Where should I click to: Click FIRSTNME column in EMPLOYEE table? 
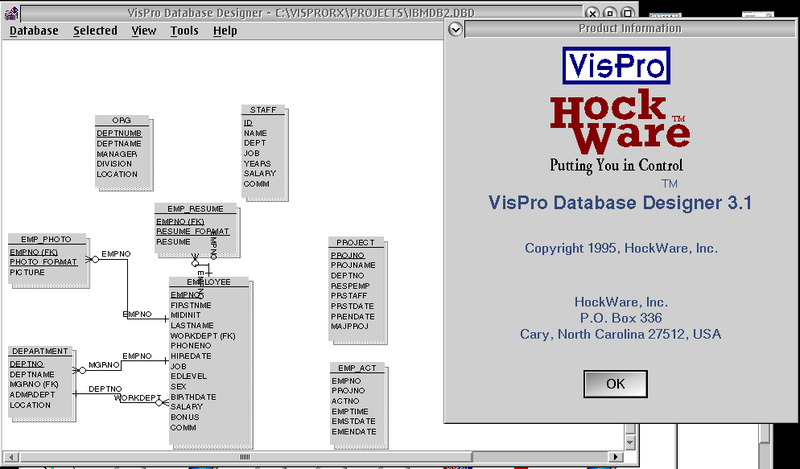pos(191,305)
